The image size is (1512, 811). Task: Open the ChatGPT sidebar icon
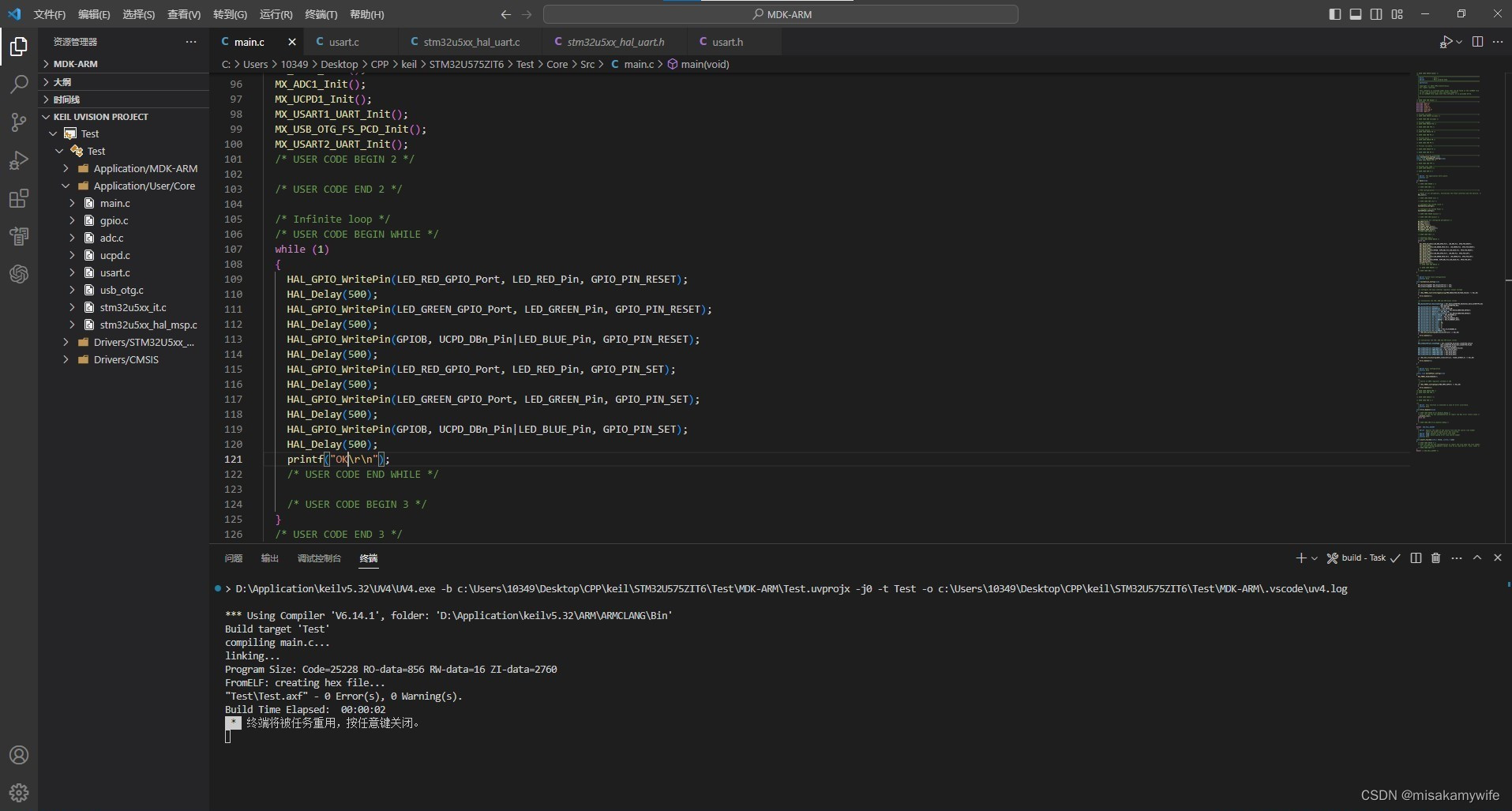[19, 274]
